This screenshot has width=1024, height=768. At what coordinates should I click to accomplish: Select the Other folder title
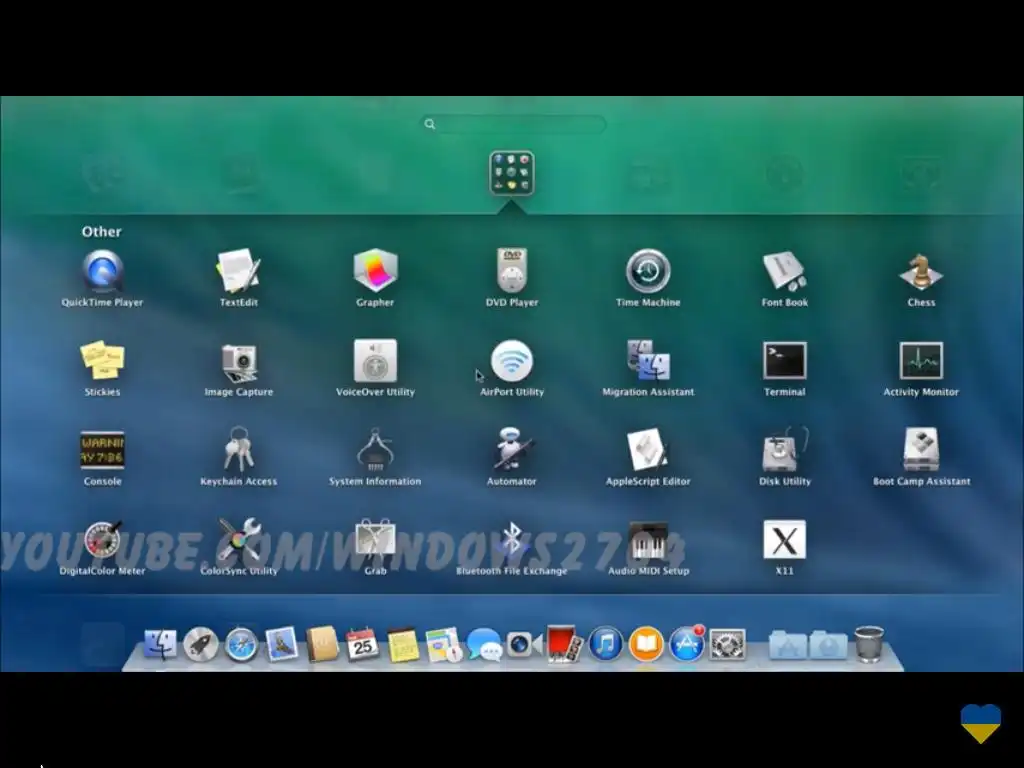(x=102, y=232)
